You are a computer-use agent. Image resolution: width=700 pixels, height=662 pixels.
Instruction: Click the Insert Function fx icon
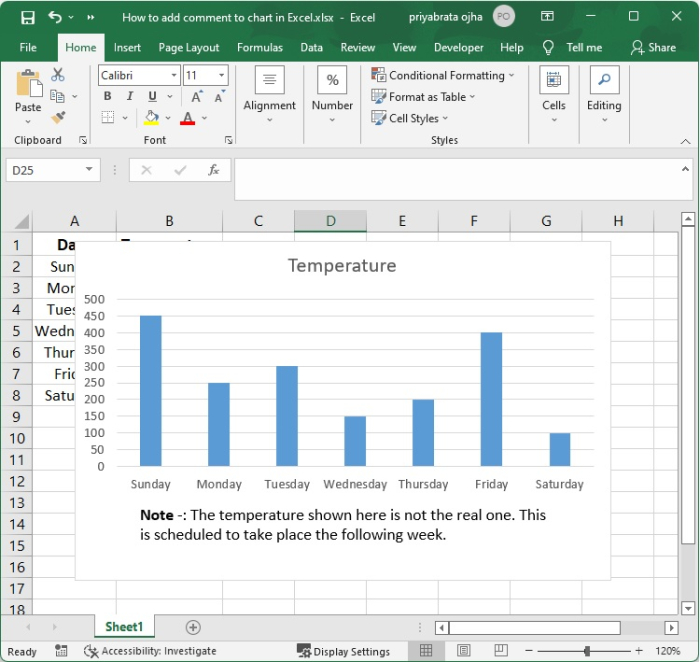[213, 170]
